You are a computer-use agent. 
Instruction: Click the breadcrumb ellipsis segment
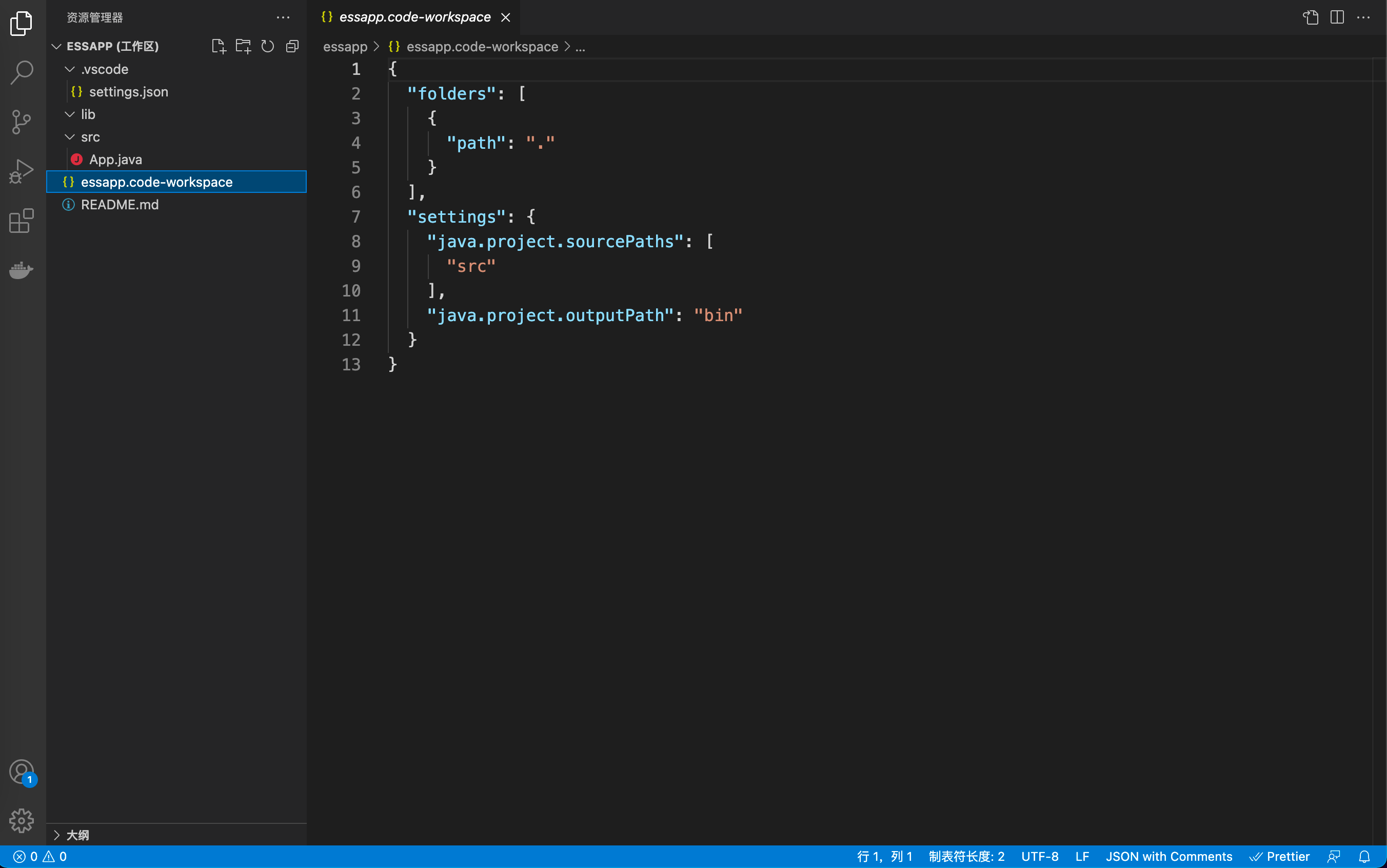[580, 47]
